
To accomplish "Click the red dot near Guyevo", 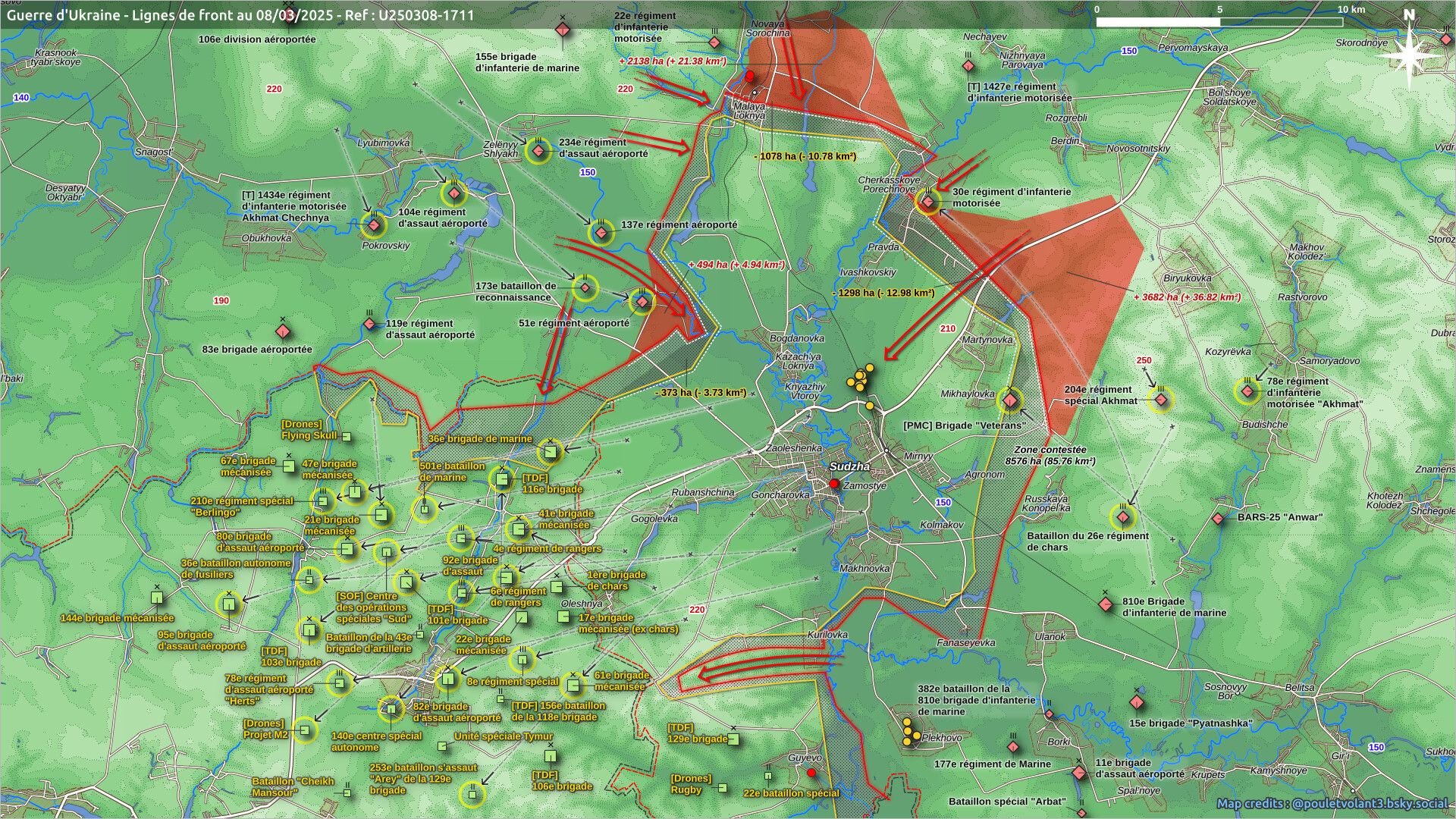I will coord(811,773).
